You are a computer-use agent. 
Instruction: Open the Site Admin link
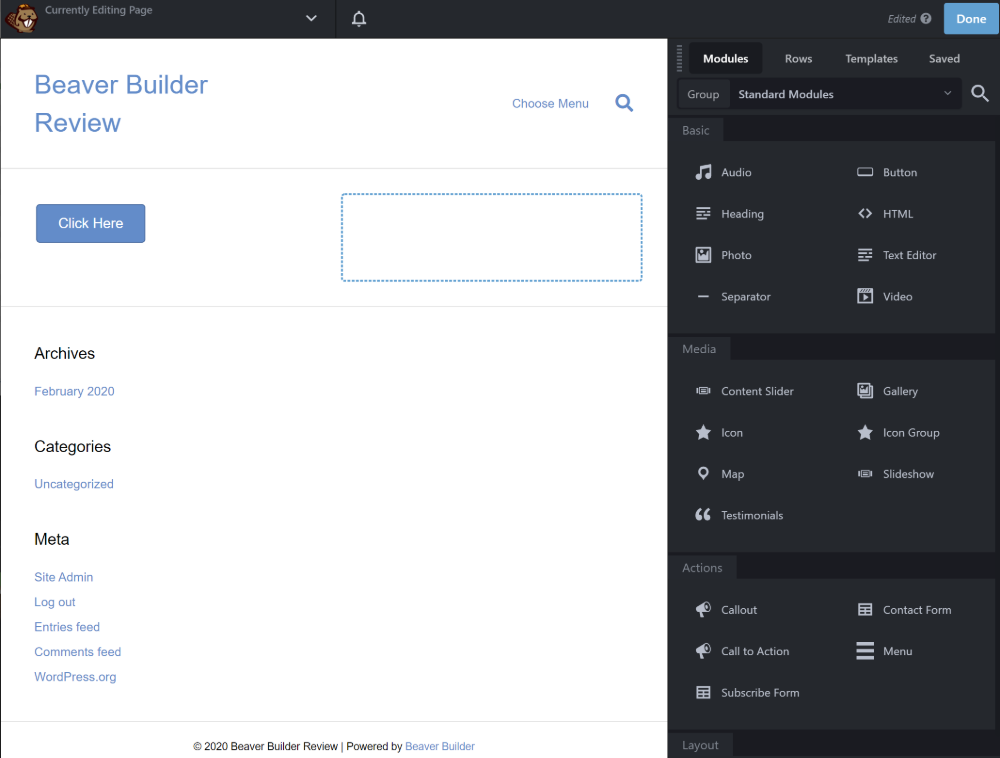click(64, 577)
